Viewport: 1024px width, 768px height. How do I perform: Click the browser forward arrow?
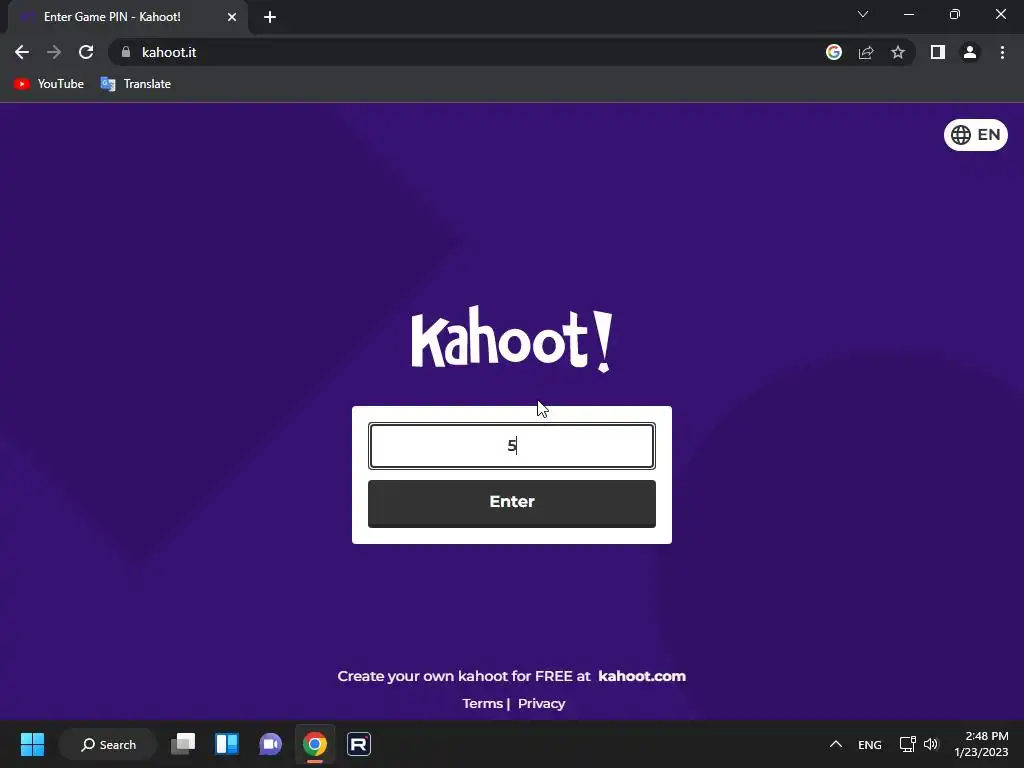[x=54, y=52]
